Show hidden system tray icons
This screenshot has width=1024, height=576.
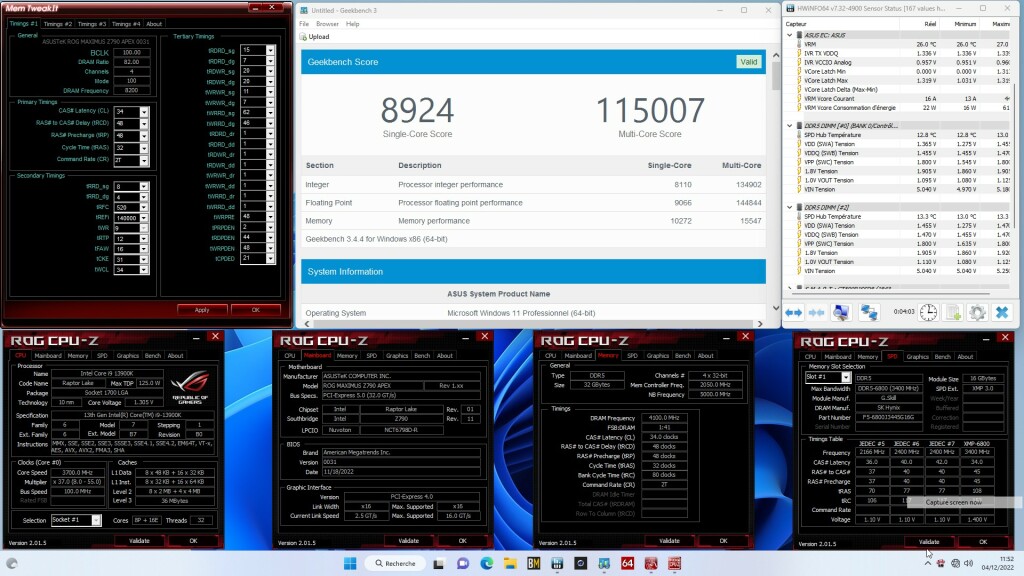(x=928, y=563)
